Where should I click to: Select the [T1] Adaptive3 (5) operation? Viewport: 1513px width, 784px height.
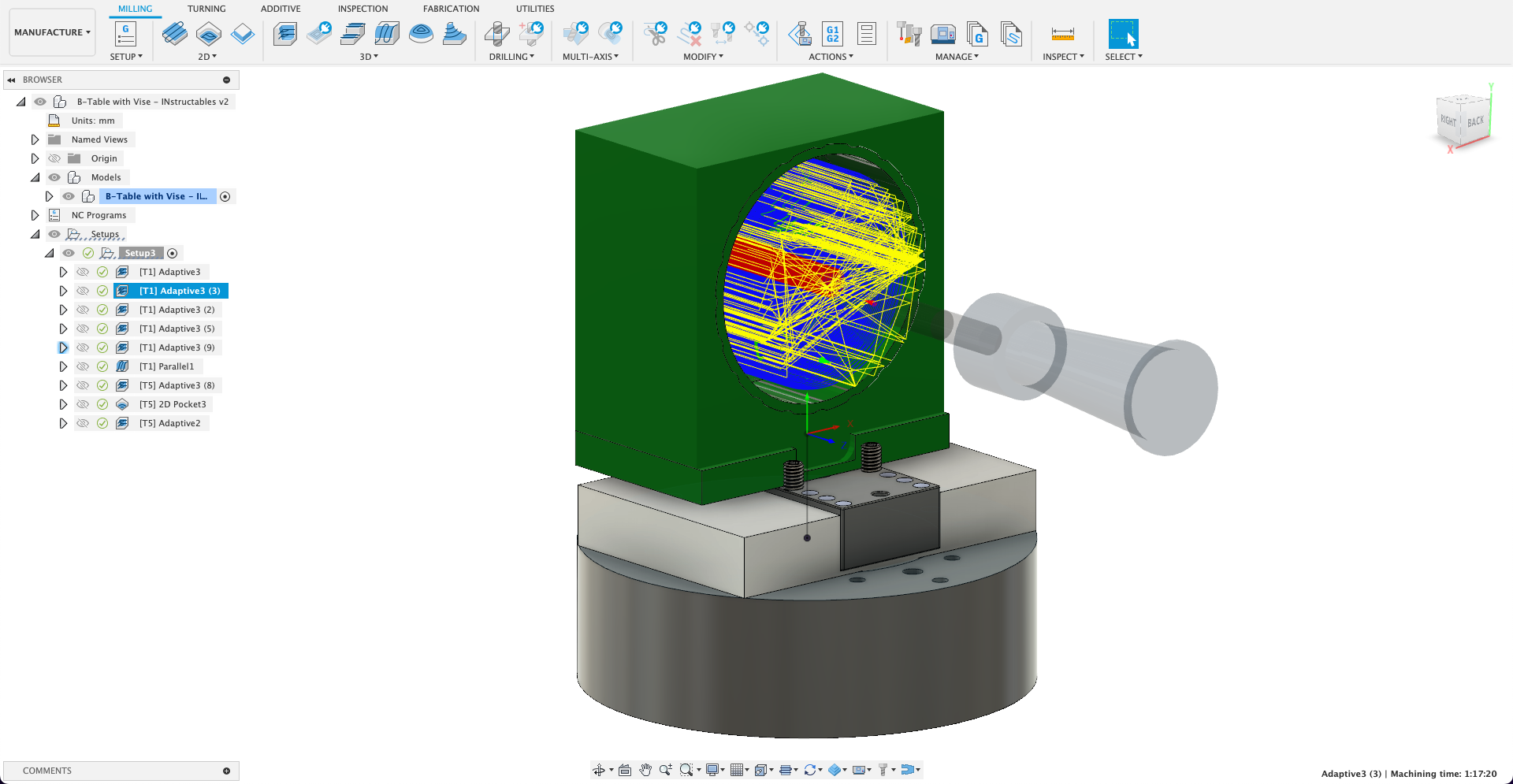point(177,329)
